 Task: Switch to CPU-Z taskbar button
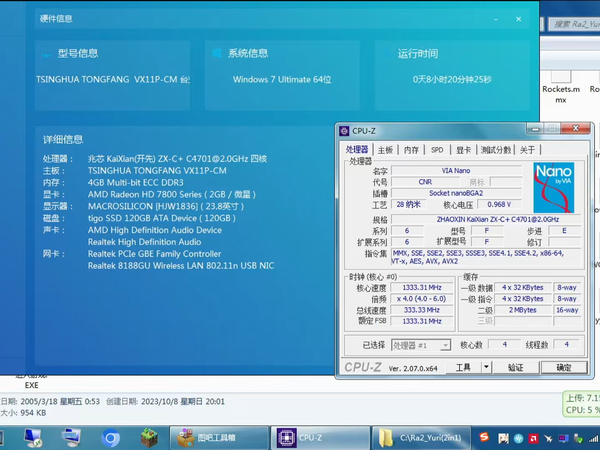[321, 438]
